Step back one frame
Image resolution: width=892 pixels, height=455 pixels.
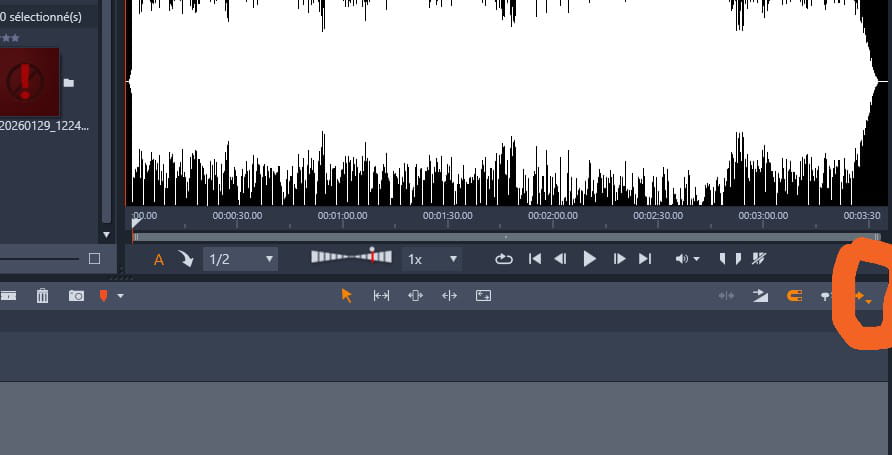(560, 259)
